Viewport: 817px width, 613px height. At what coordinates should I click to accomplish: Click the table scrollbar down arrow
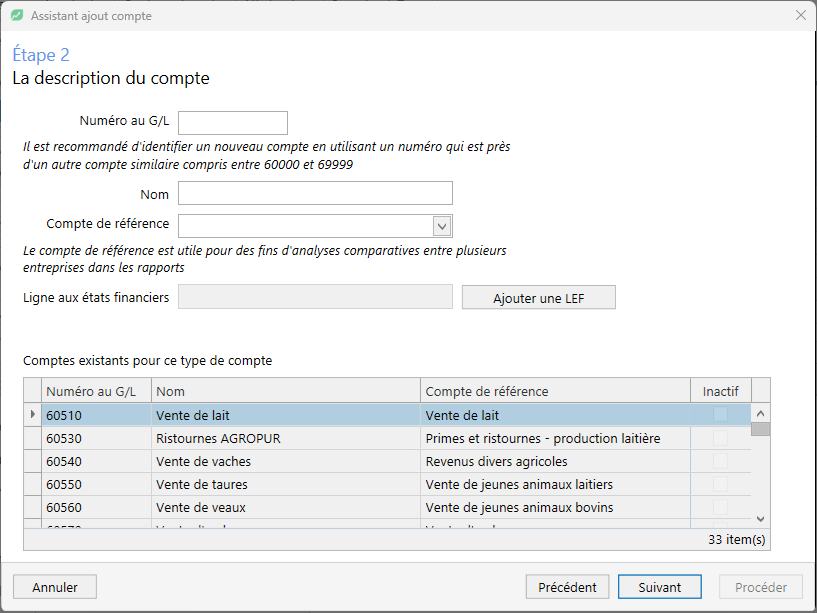coord(760,519)
